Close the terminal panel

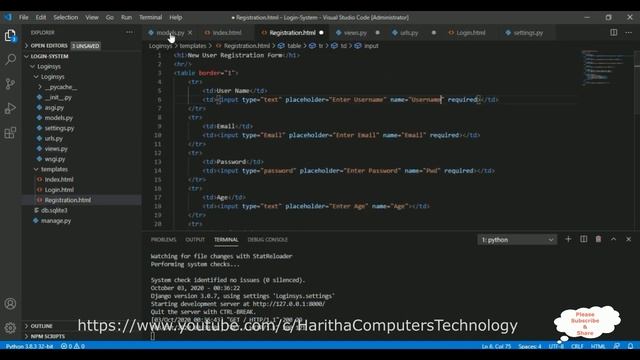click(629, 240)
